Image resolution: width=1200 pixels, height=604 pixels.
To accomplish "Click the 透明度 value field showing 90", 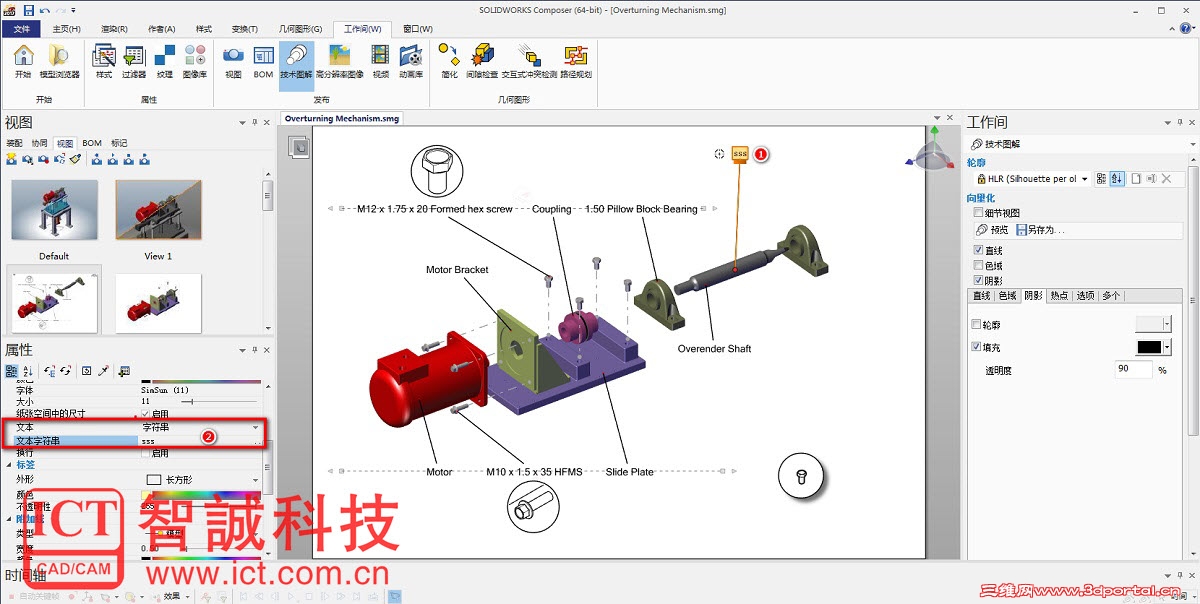I will pos(1134,369).
